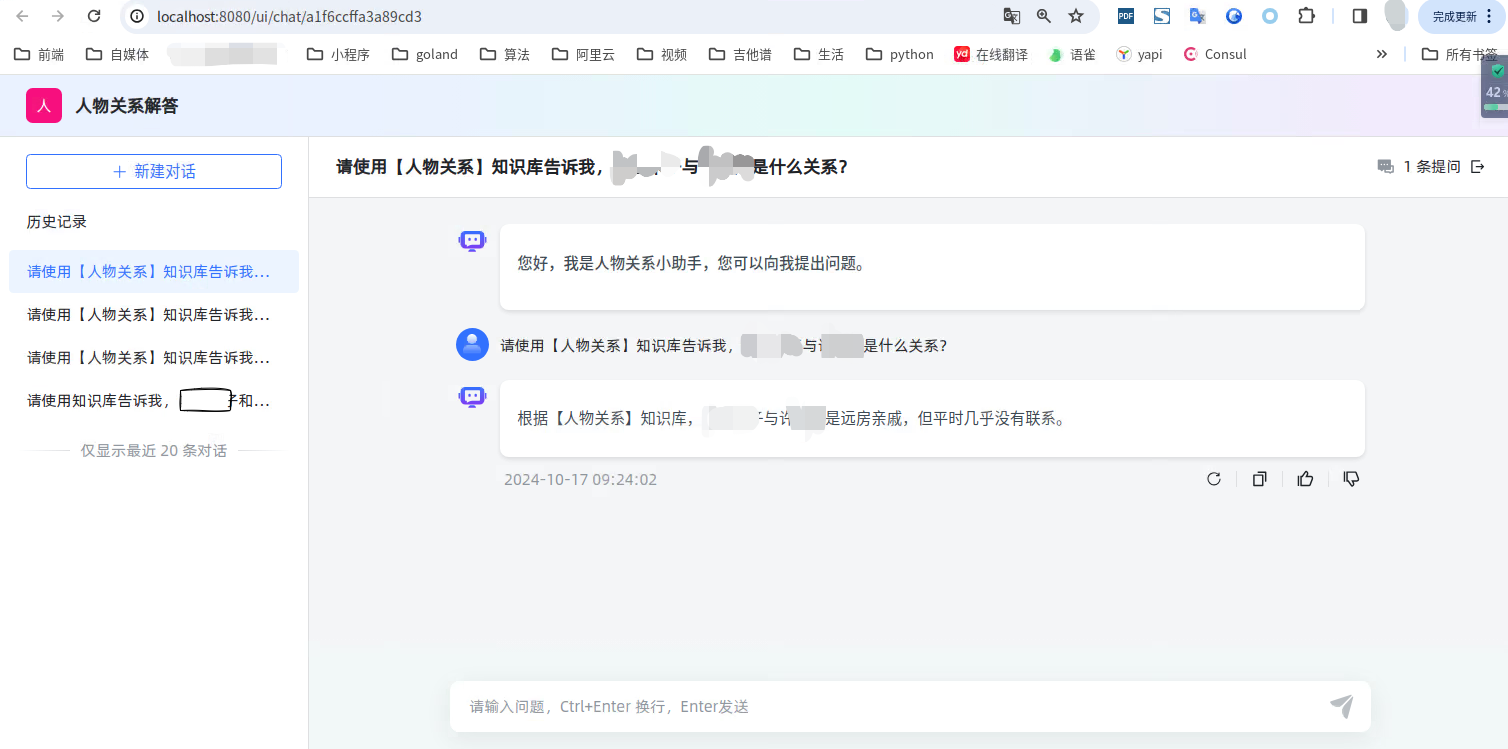Open the 前端 bookmark folder
Screen dimensions: 1508x749
pyautogui.click(x=39, y=54)
